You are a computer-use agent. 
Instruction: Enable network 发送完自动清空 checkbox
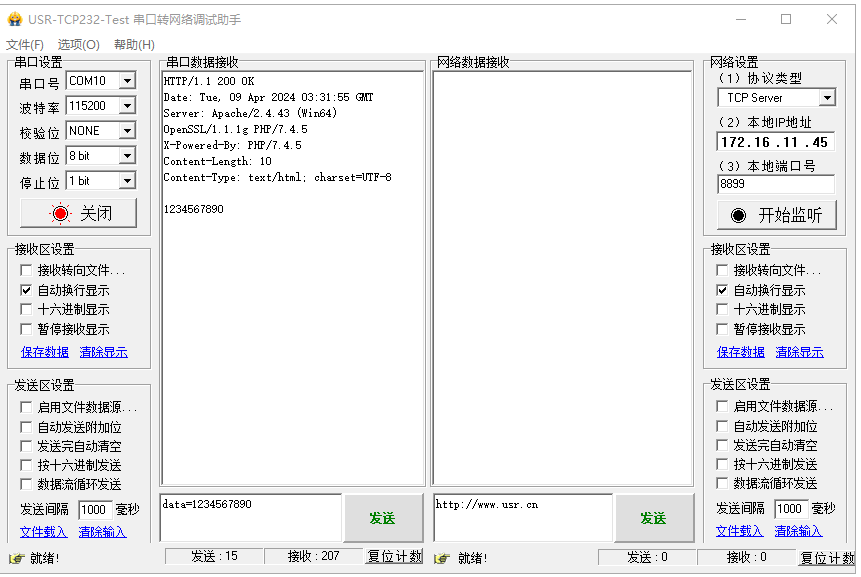click(x=722, y=445)
